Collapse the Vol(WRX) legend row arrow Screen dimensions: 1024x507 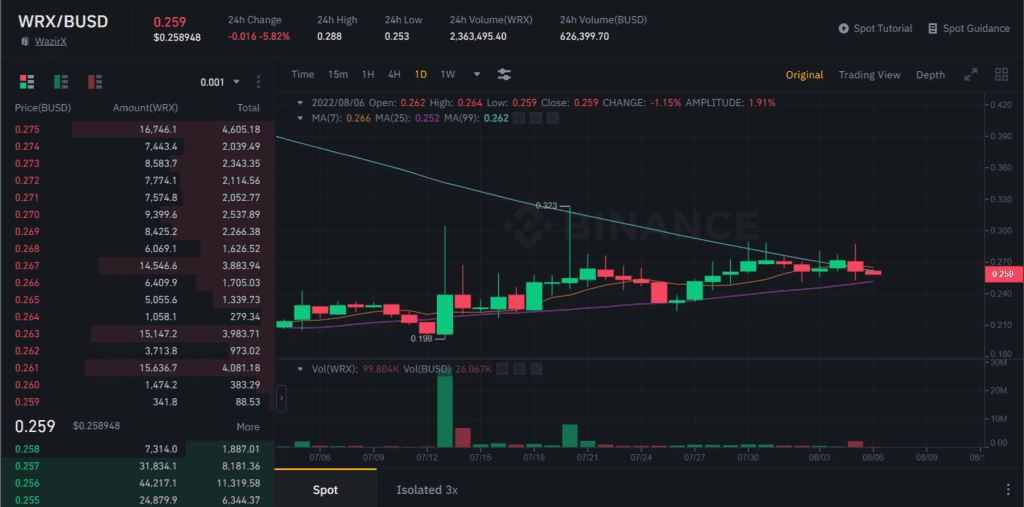coord(300,369)
